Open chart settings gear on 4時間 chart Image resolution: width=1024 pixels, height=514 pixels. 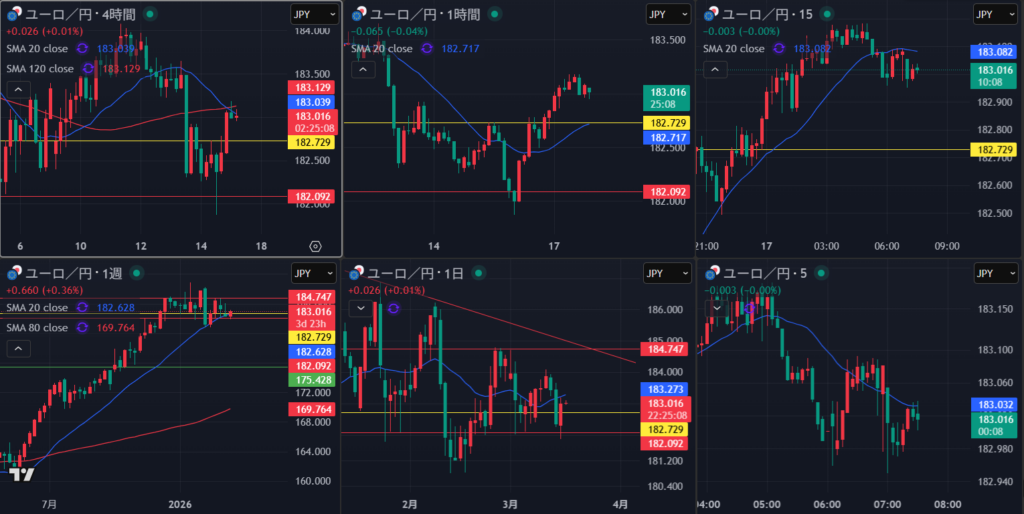pyautogui.click(x=316, y=245)
